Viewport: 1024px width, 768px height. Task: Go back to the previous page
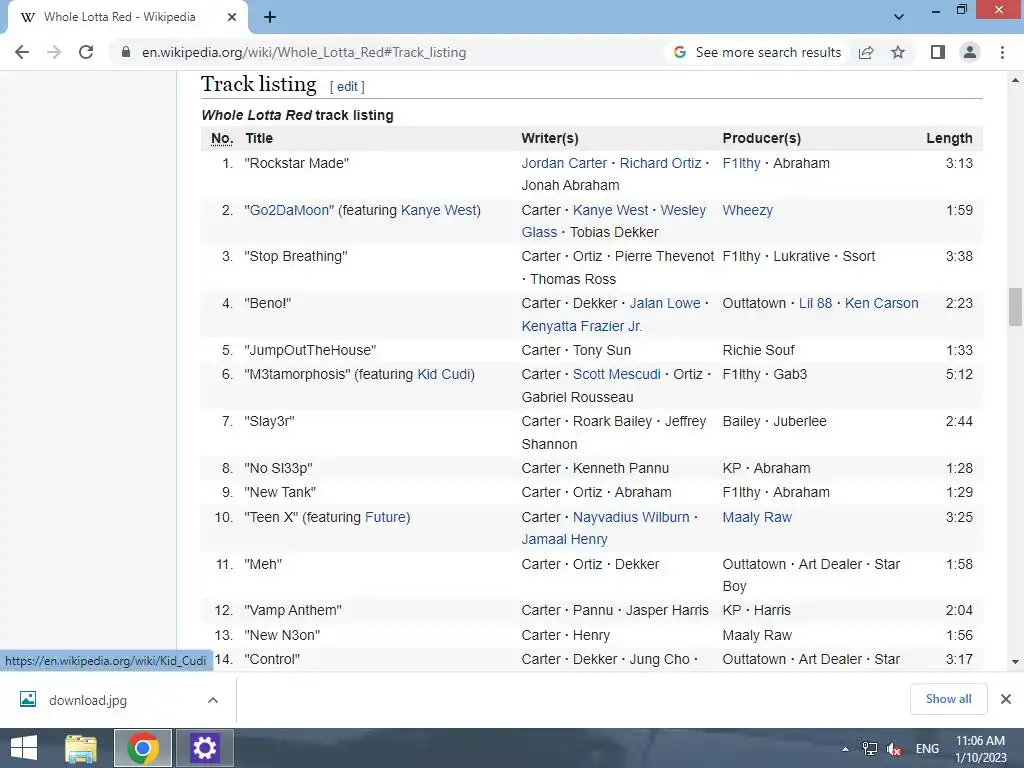tap(22, 52)
